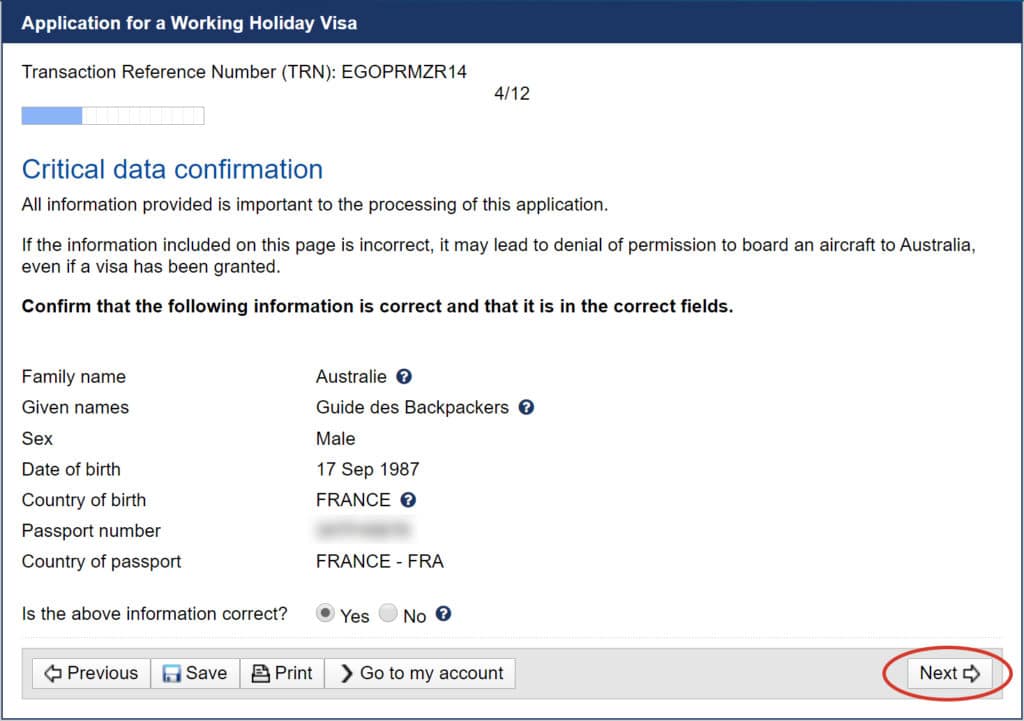Click the printer icon on Print
Viewport: 1024px width, 721px height.
261,673
